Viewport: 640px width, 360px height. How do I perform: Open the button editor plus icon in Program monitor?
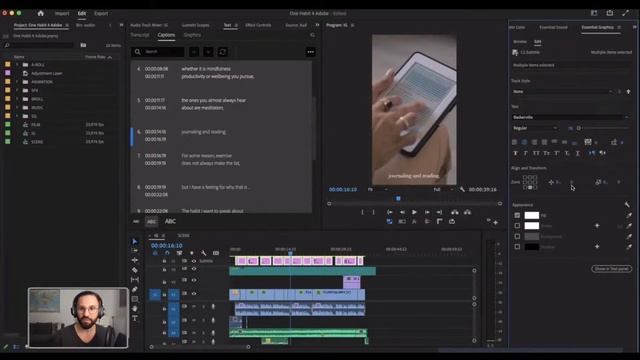(x=496, y=222)
